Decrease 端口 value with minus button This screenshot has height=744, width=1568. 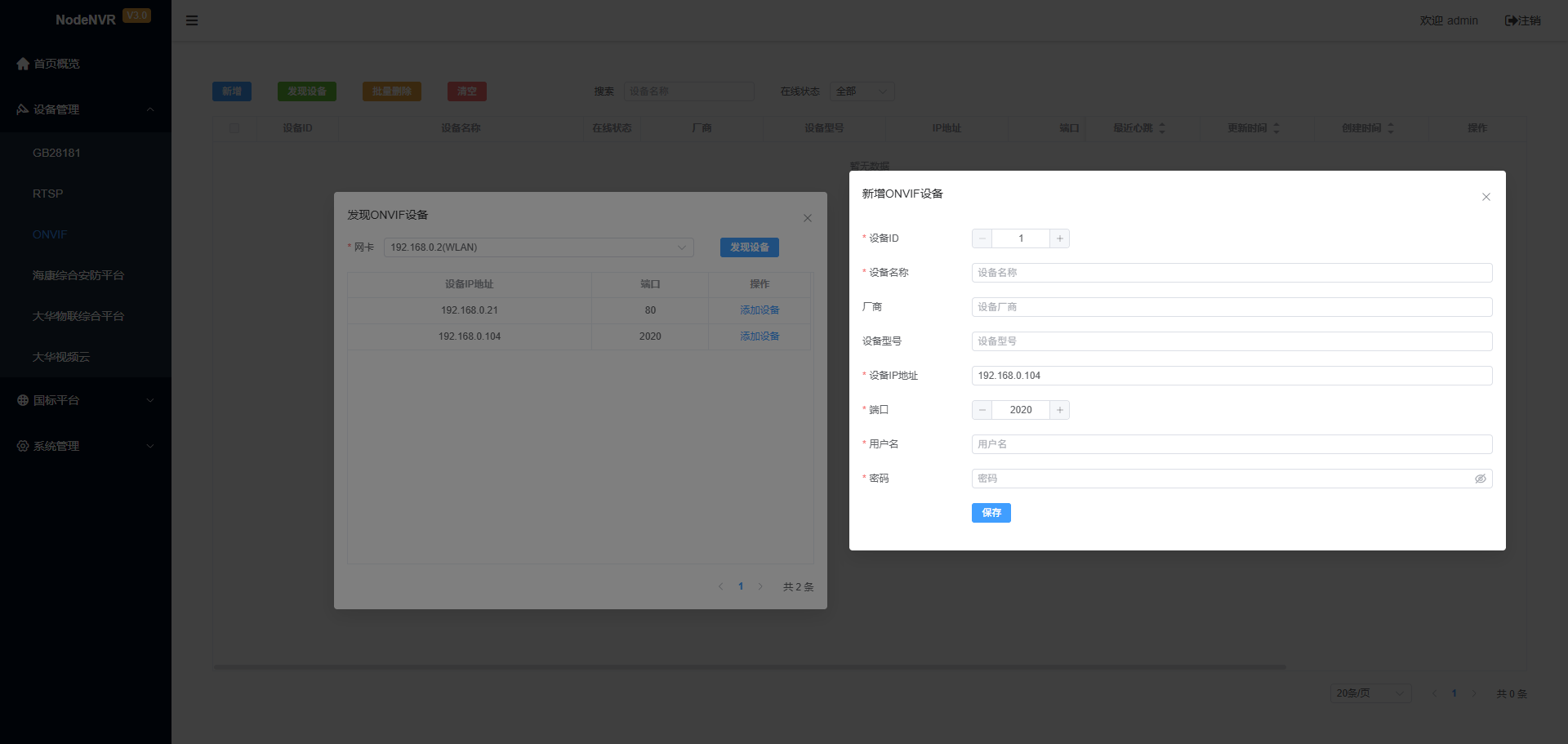[982, 410]
